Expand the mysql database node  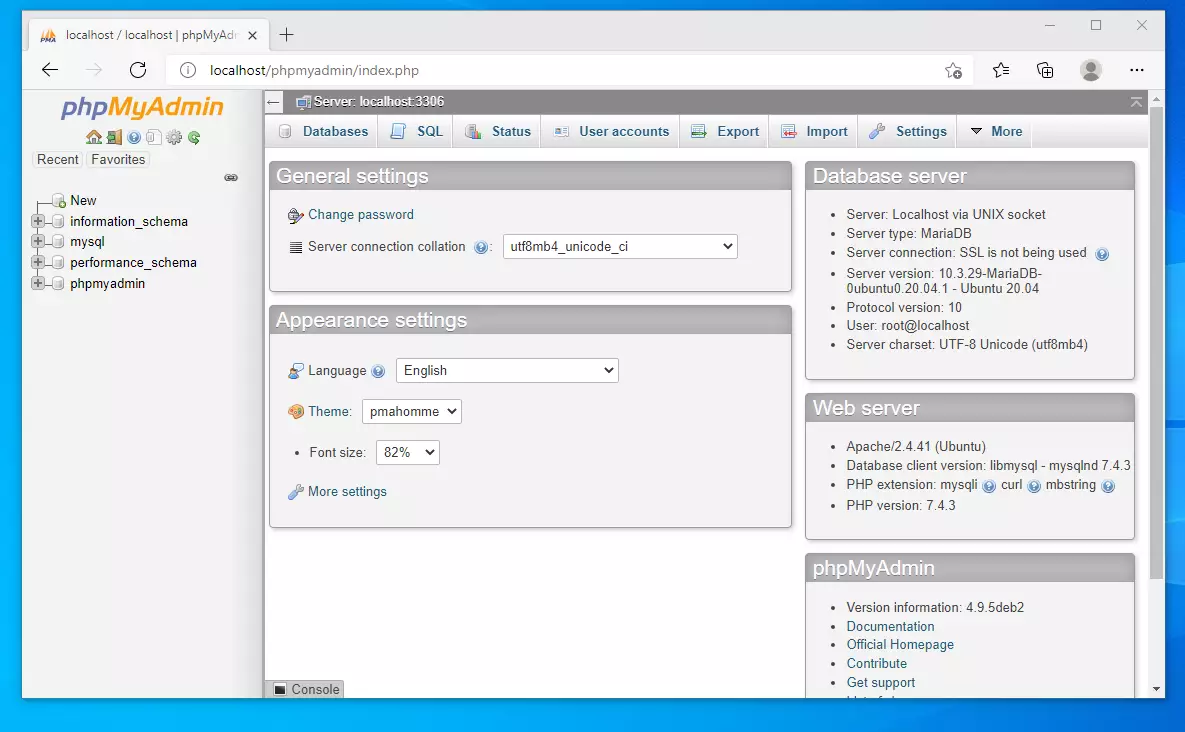tap(38, 242)
